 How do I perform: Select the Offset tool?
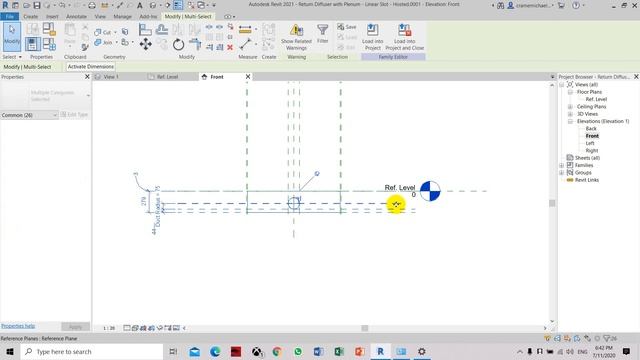pyautogui.click(x=162, y=30)
